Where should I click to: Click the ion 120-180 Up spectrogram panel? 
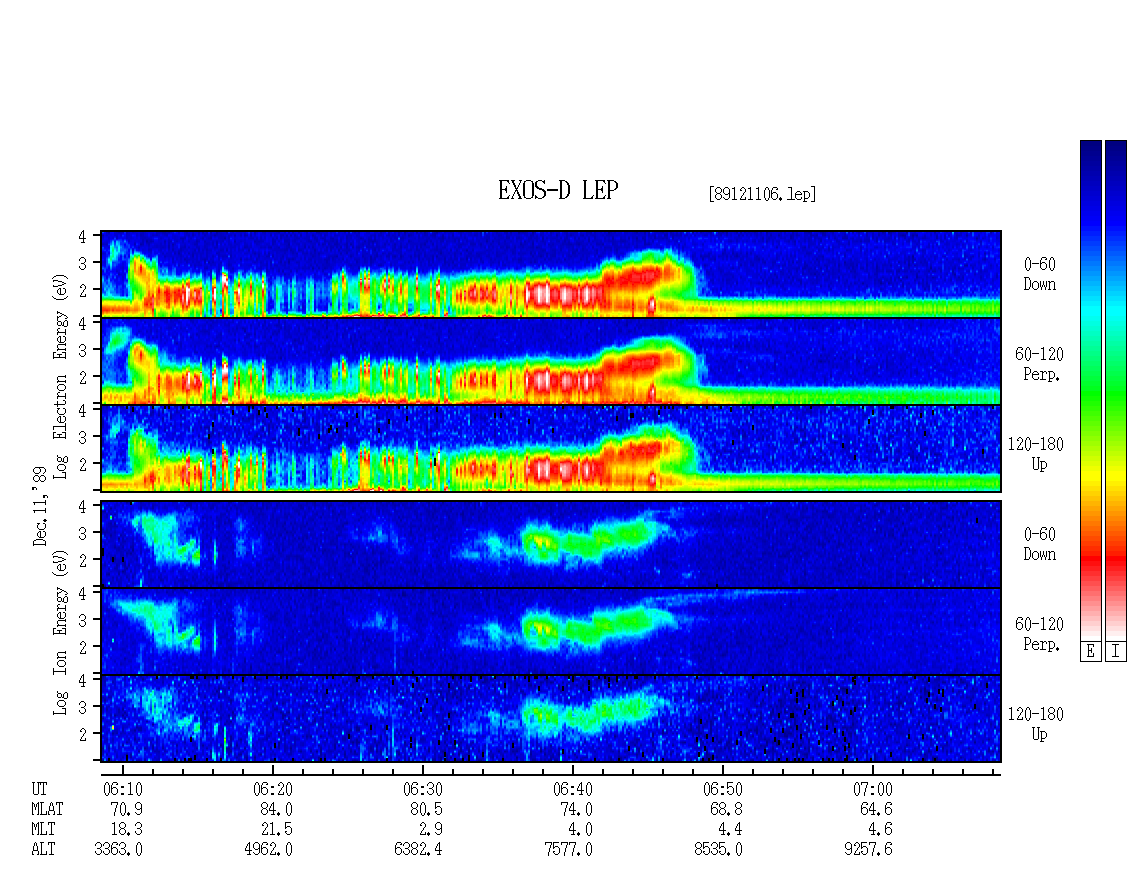pos(551,719)
